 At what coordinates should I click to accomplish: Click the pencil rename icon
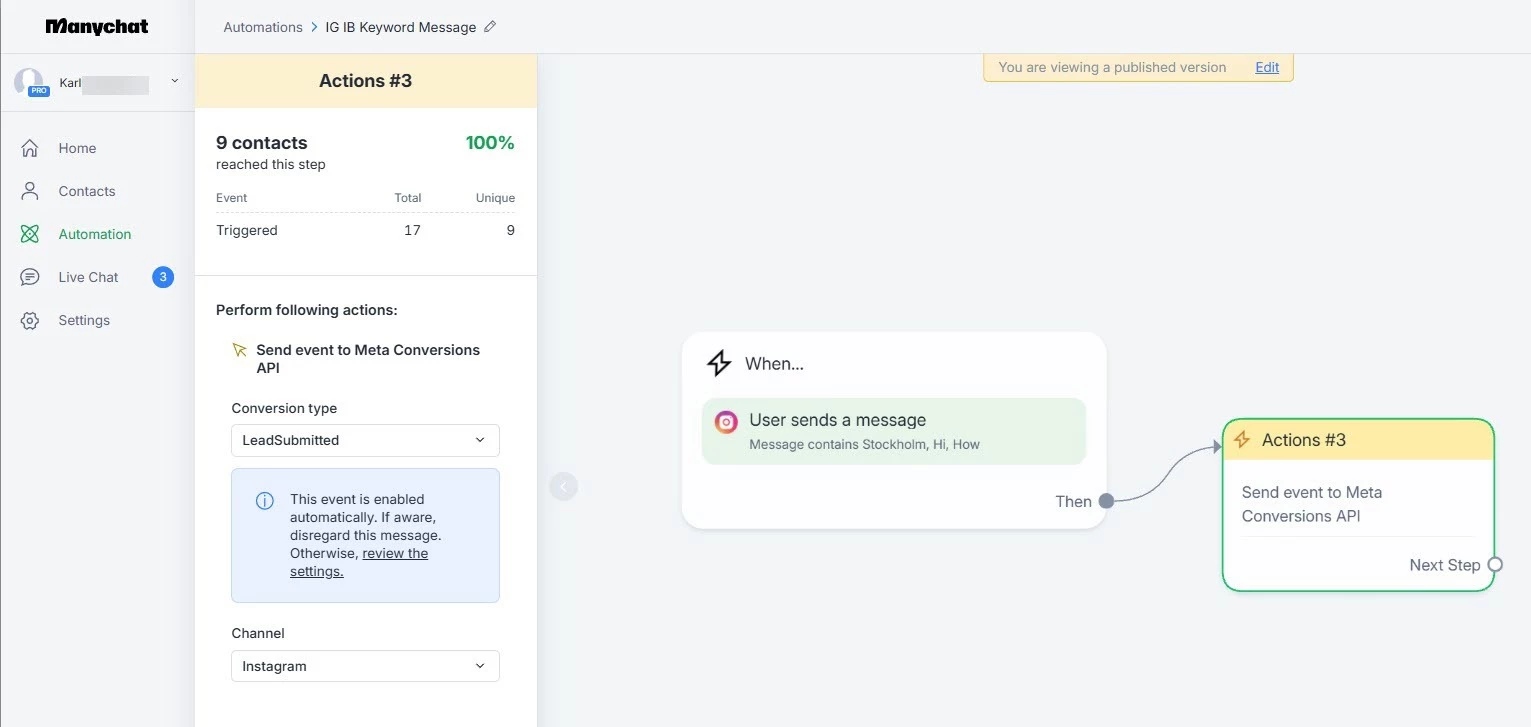coord(490,27)
